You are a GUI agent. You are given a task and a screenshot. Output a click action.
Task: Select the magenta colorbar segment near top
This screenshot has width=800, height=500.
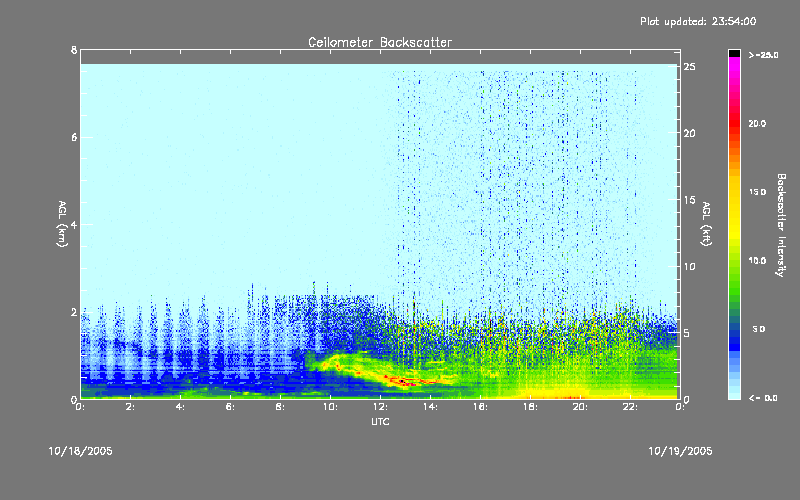coord(734,66)
